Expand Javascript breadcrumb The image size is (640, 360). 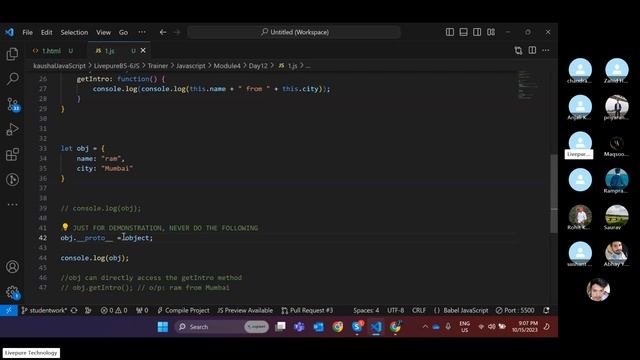click(x=191, y=66)
